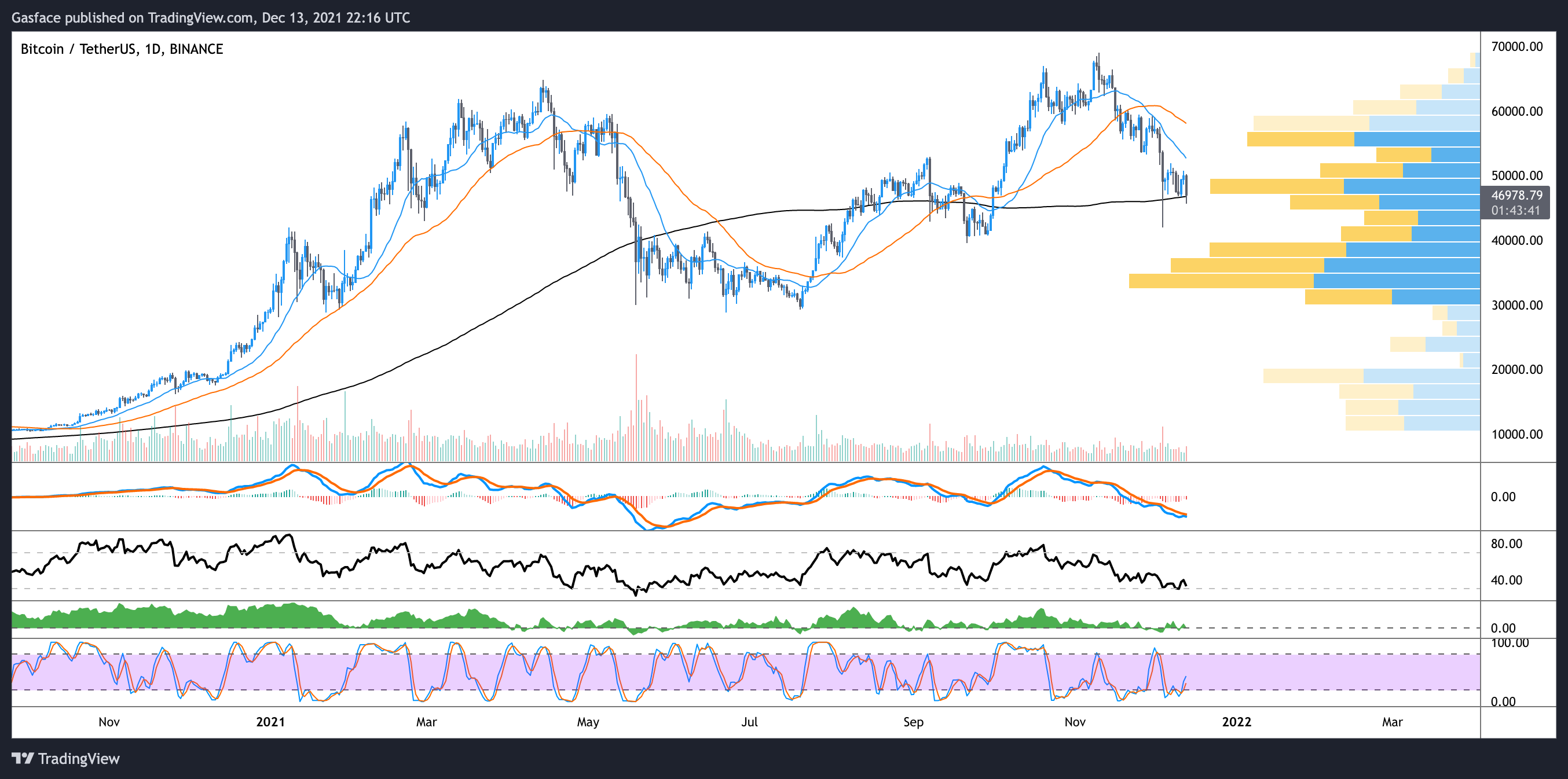Click the RSI 40.00 scale label
The width and height of the screenshot is (1568, 779).
(1506, 580)
